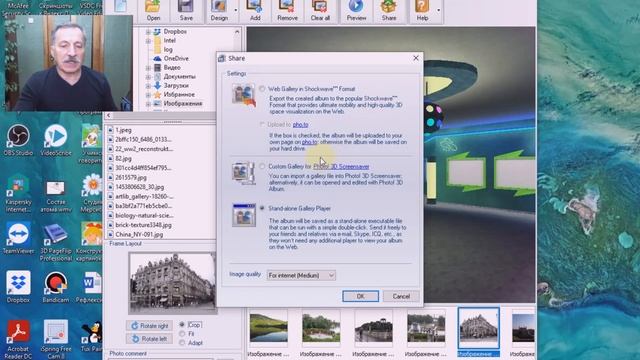This screenshot has width=640, height=360.
Task: Select file China_NY-091.jpg in list
Action: (139, 235)
